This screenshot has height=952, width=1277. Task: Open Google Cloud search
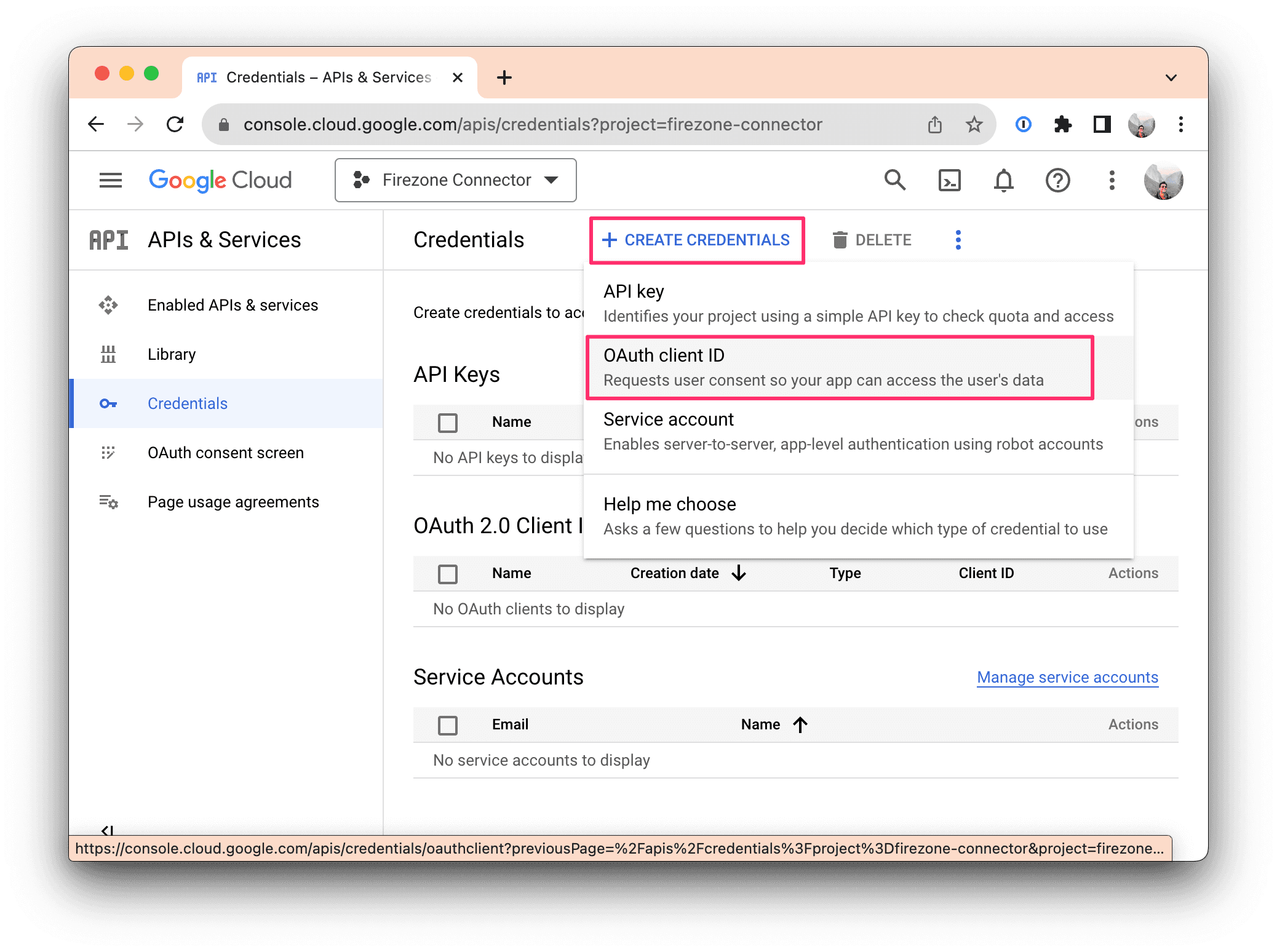pyautogui.click(x=896, y=180)
